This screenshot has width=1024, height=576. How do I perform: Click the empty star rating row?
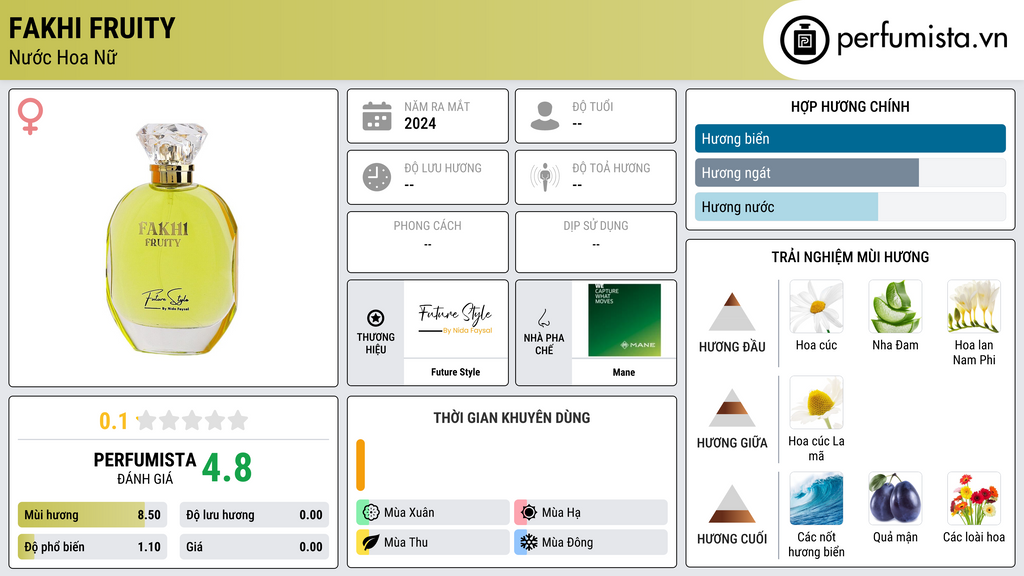coord(193,420)
